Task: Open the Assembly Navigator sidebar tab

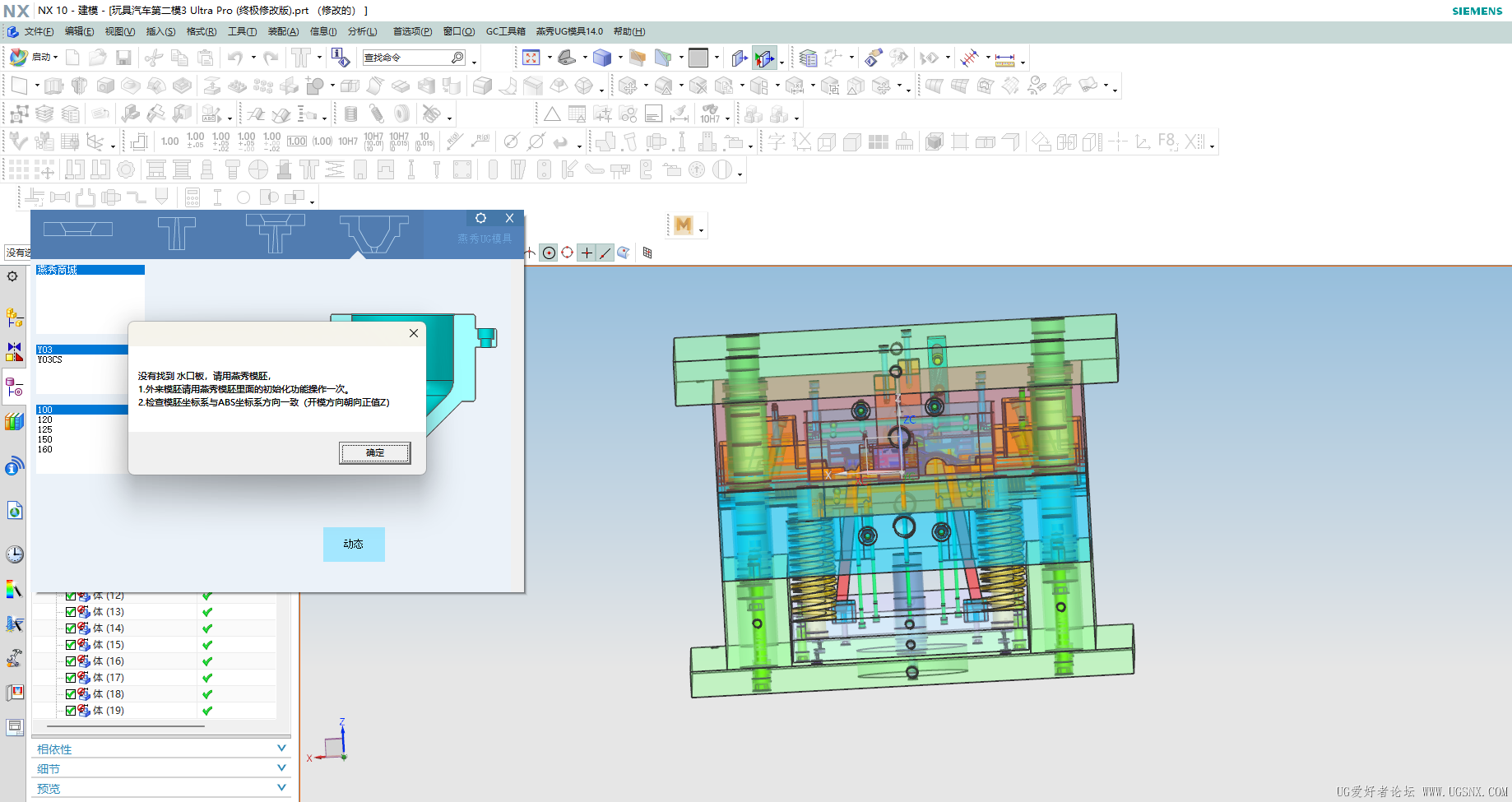Action: coord(15,317)
